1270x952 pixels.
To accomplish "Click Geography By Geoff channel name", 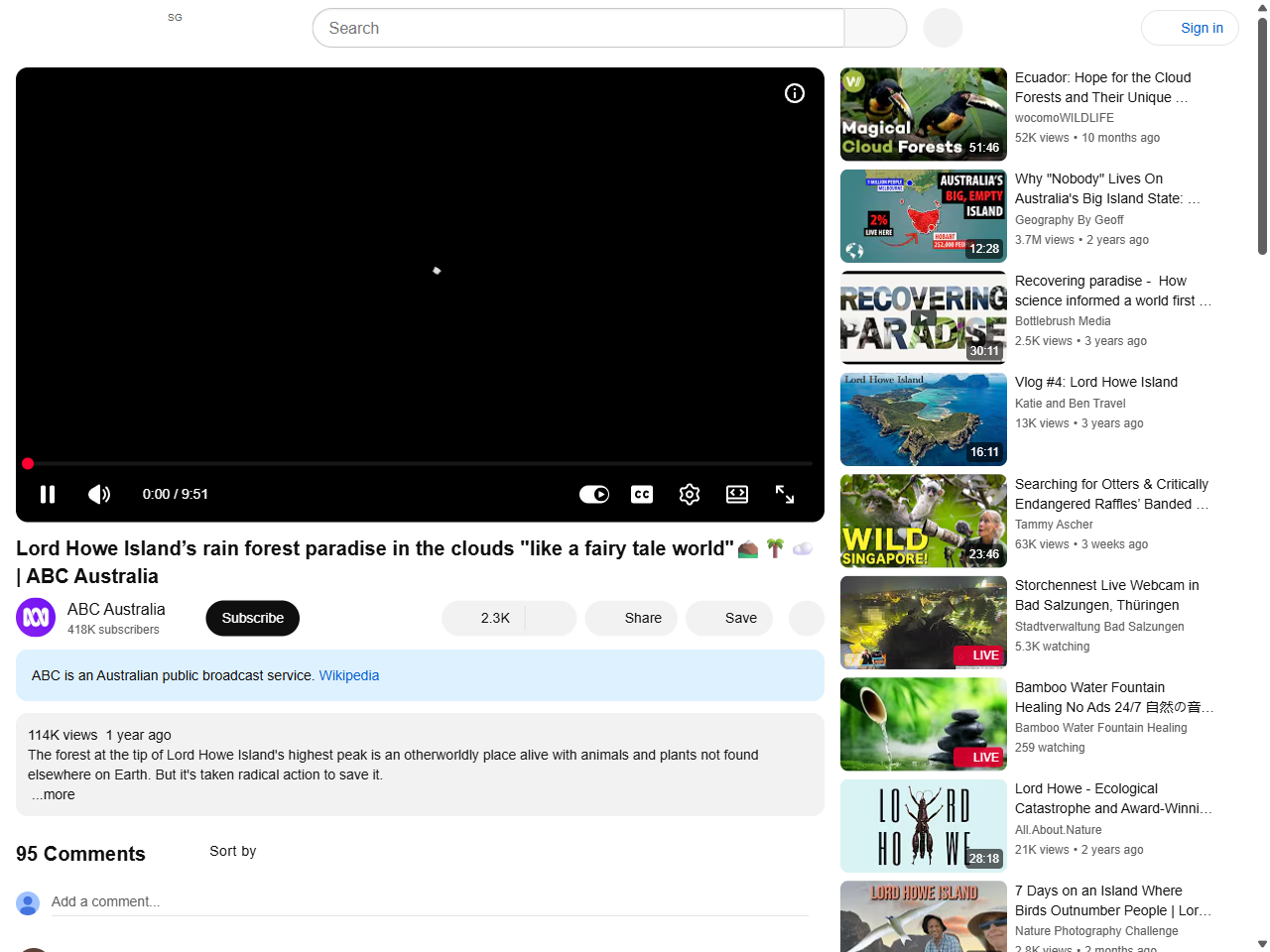I will tap(1070, 220).
